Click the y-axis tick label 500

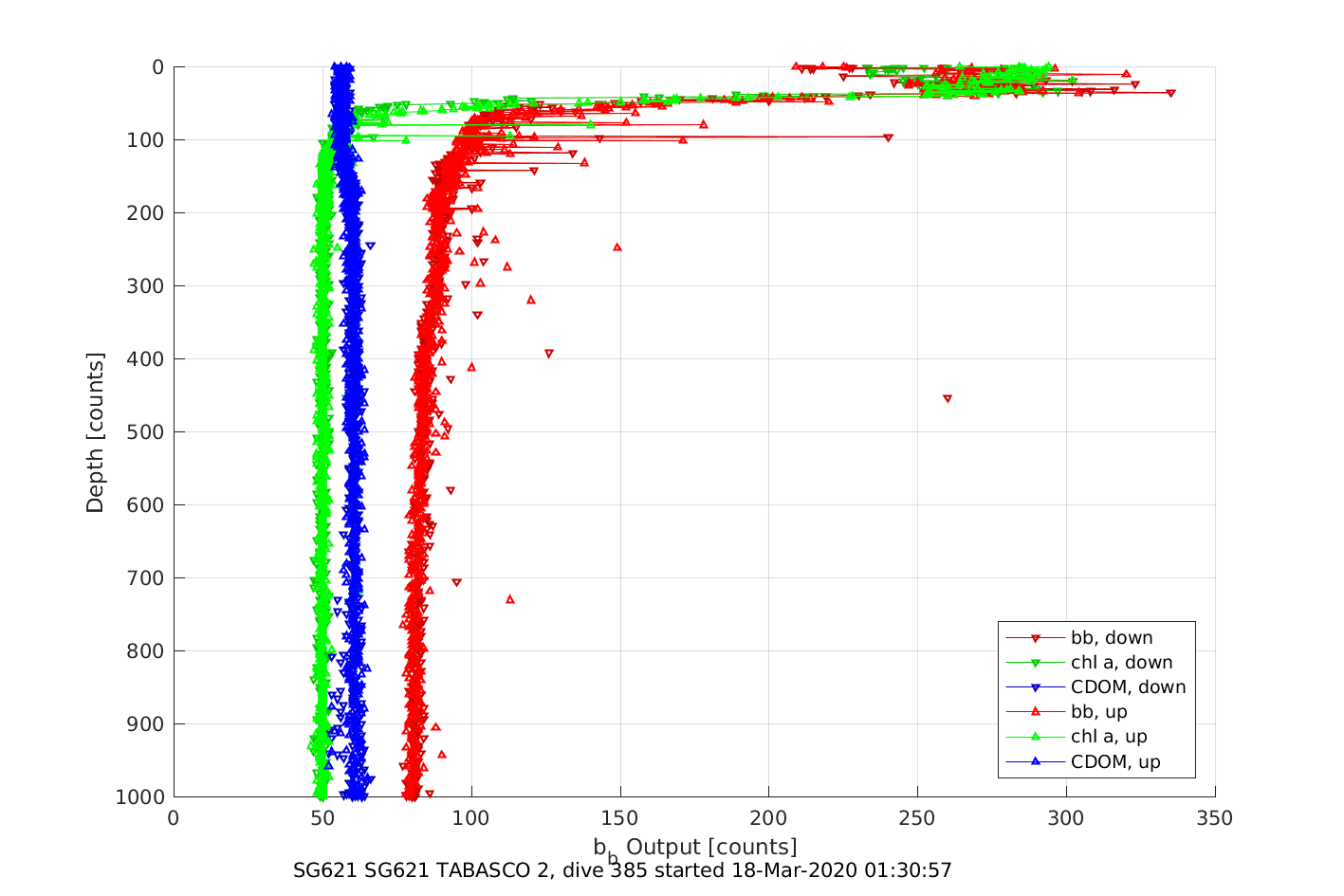pos(146,432)
